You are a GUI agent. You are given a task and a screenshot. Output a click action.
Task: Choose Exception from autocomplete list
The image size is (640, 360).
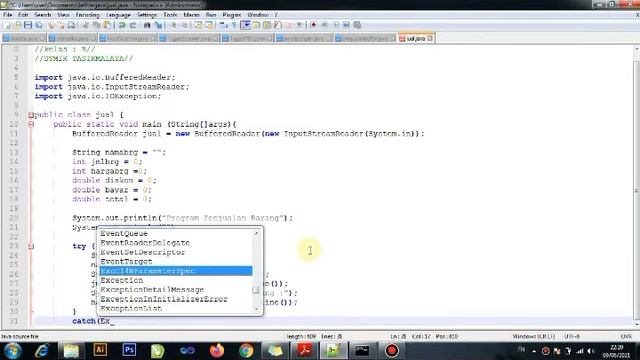pyautogui.click(x=176, y=280)
